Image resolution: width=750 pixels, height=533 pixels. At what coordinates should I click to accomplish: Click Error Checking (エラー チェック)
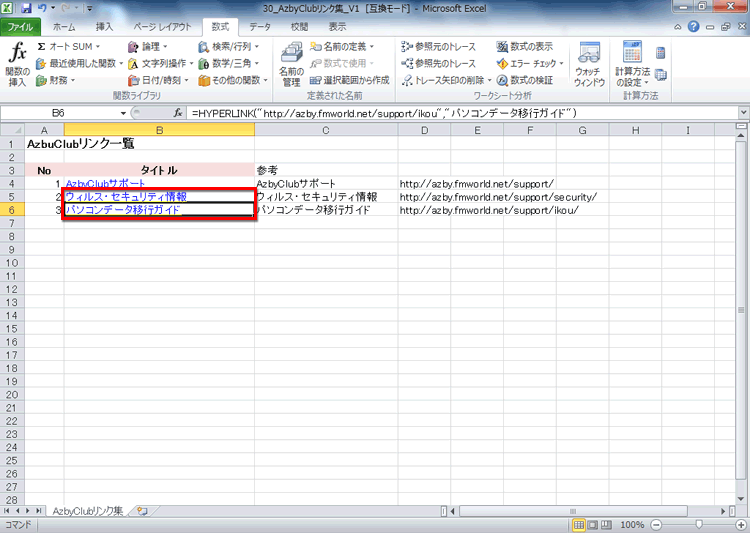[x=529, y=64]
